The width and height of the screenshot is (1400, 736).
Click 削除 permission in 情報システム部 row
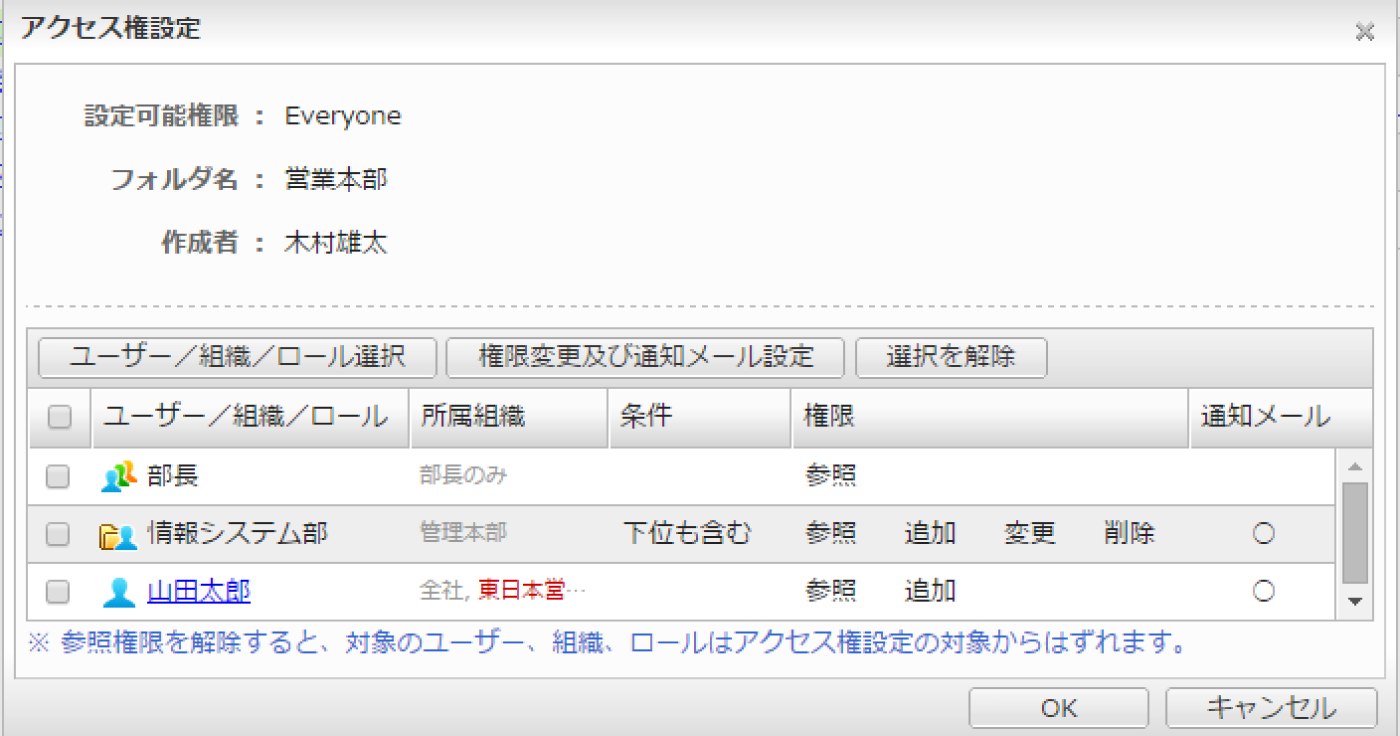pyautogui.click(x=1130, y=535)
